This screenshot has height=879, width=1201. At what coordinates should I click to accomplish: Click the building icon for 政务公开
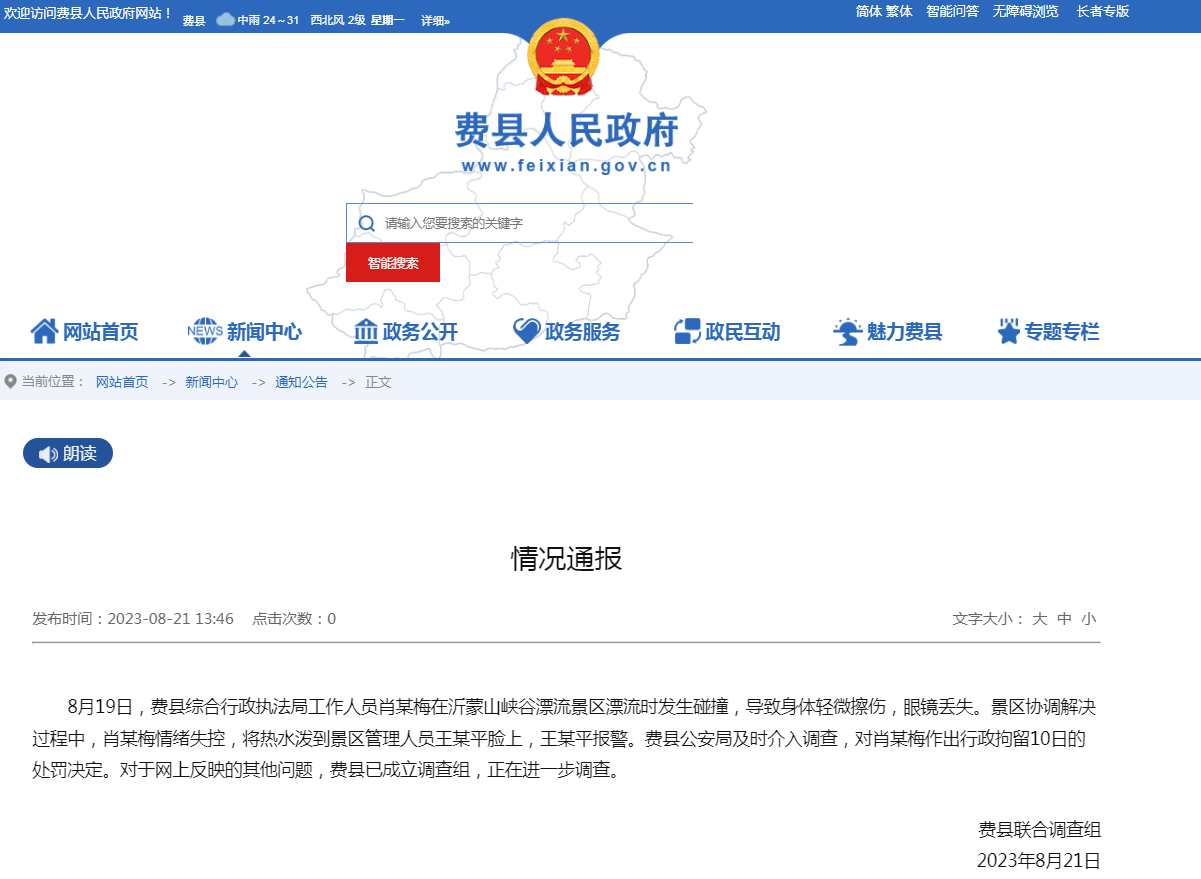(365, 330)
